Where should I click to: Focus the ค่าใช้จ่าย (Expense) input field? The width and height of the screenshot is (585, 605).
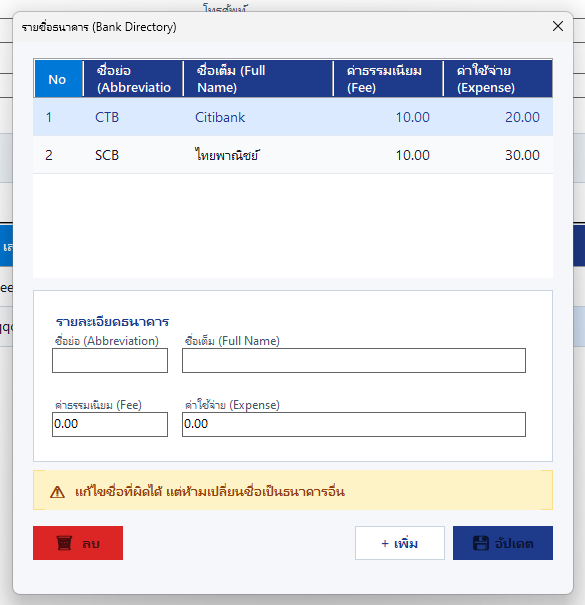click(354, 424)
